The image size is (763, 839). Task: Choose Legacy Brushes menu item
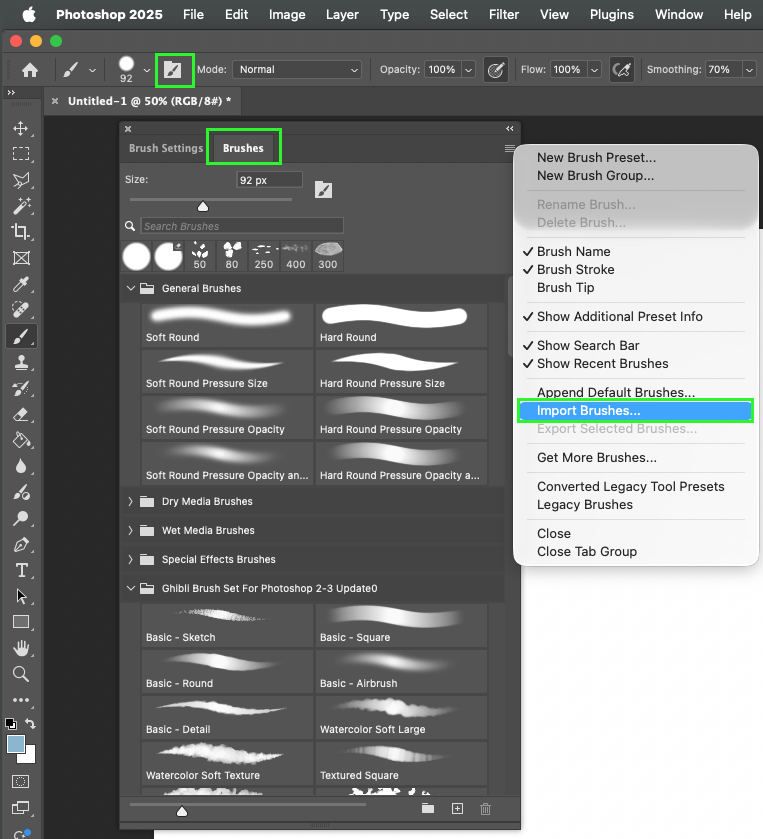(585, 505)
